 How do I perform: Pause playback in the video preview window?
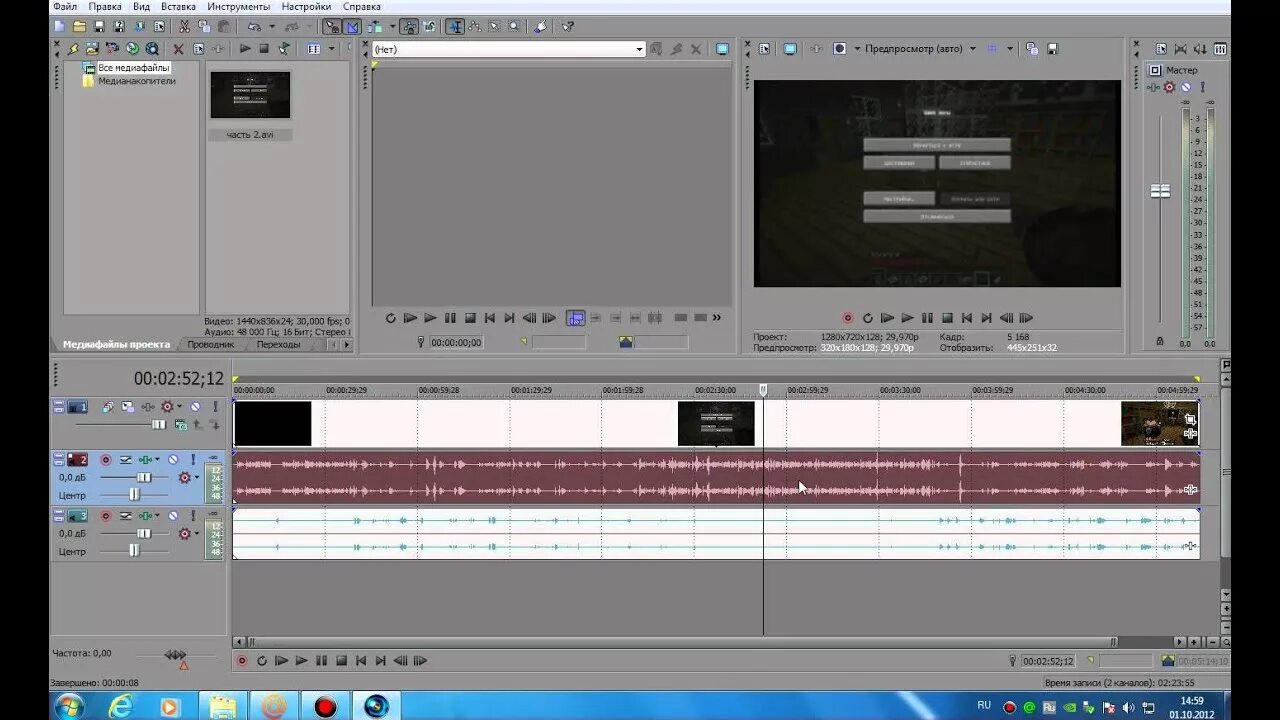click(927, 318)
